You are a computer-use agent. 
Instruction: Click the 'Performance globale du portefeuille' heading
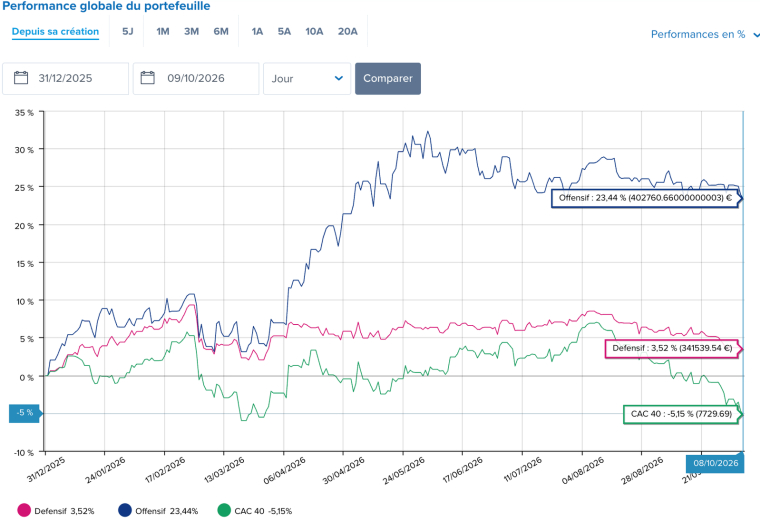106,6
